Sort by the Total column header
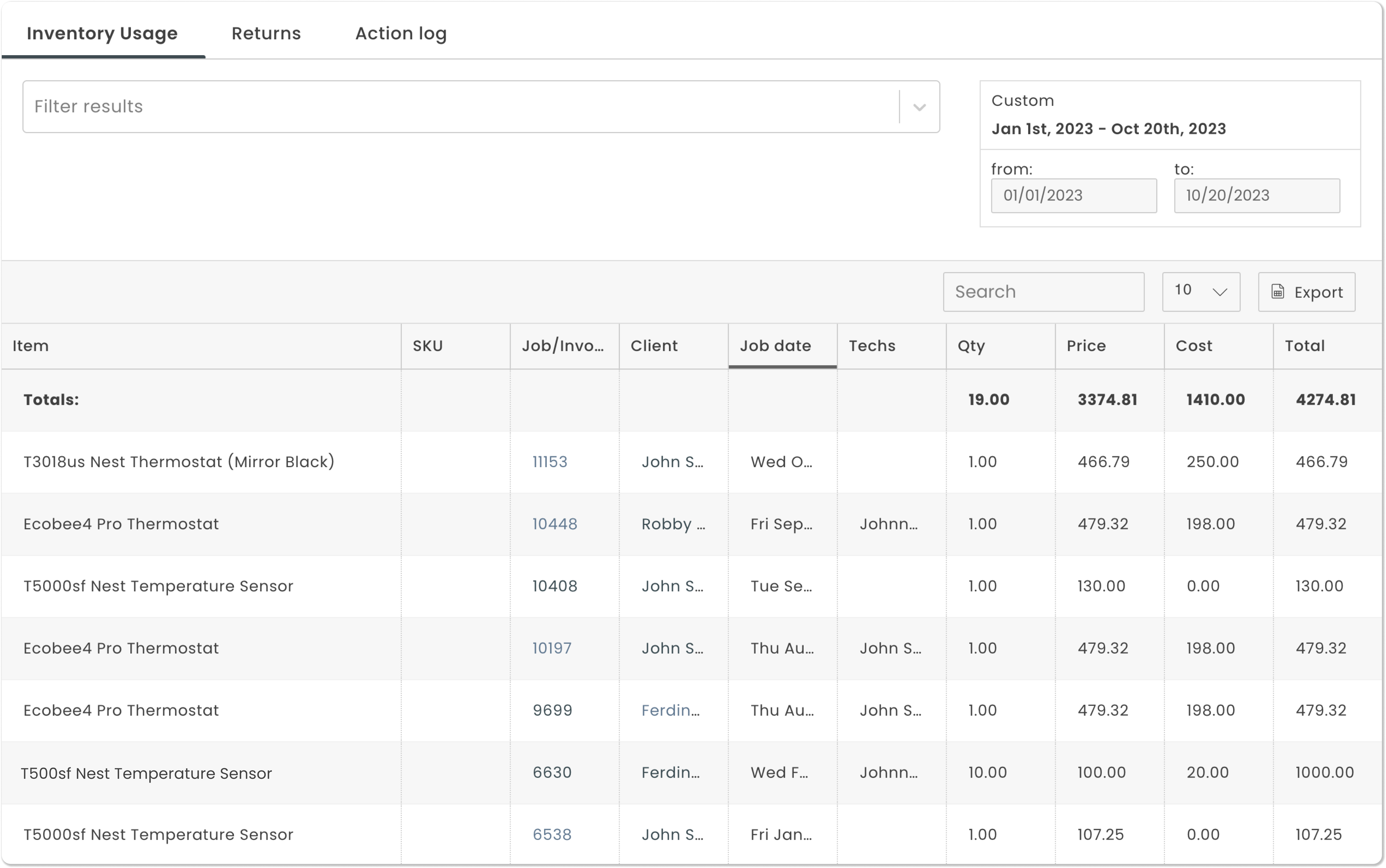The width and height of the screenshot is (1386, 868). [1327, 346]
